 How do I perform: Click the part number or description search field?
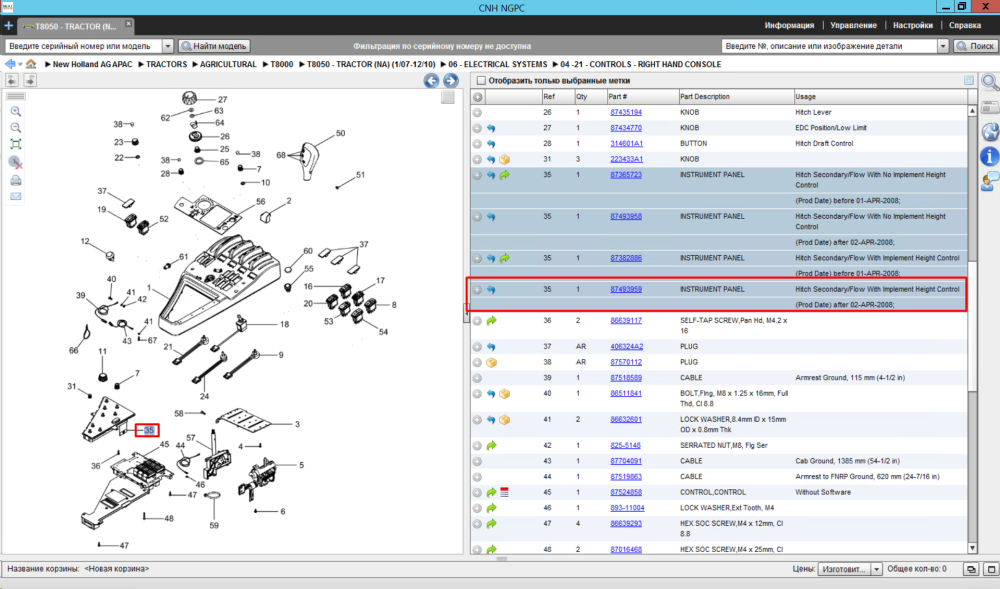click(829, 46)
